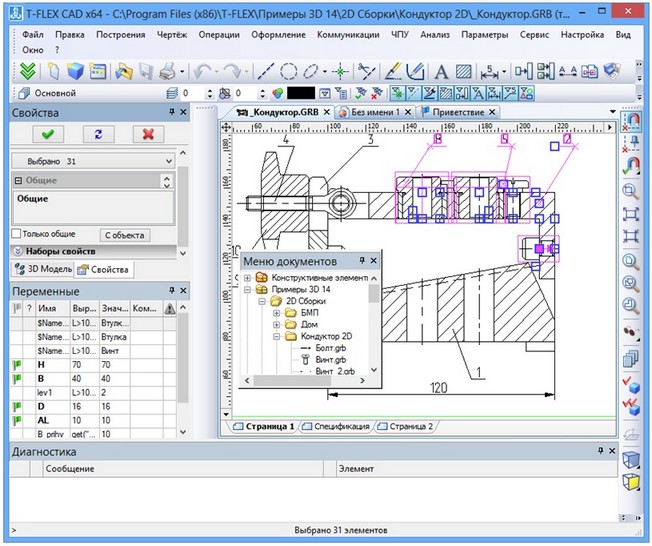
Task: Click the blue refresh arrows button
Action: tap(98, 134)
